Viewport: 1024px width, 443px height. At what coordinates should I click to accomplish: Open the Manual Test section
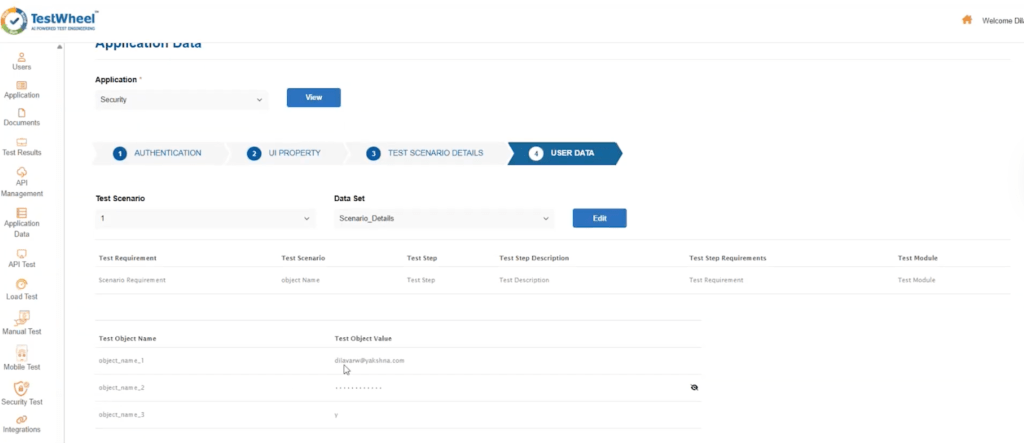click(x=22, y=322)
